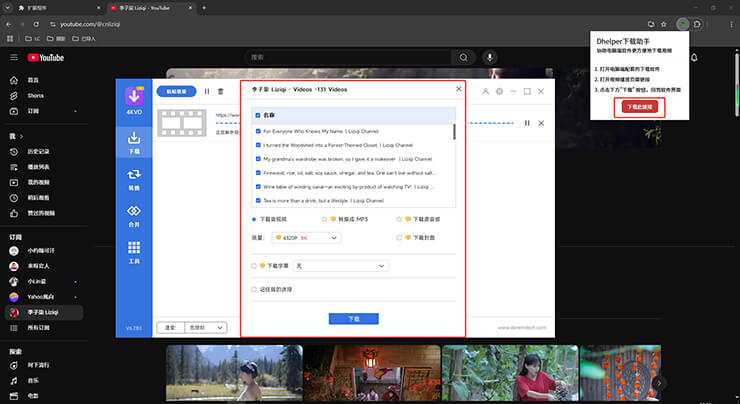Viewport: 740px width, 404px height.
Task: Uncheck 'I turned the Woodshed' video
Action: point(258,145)
